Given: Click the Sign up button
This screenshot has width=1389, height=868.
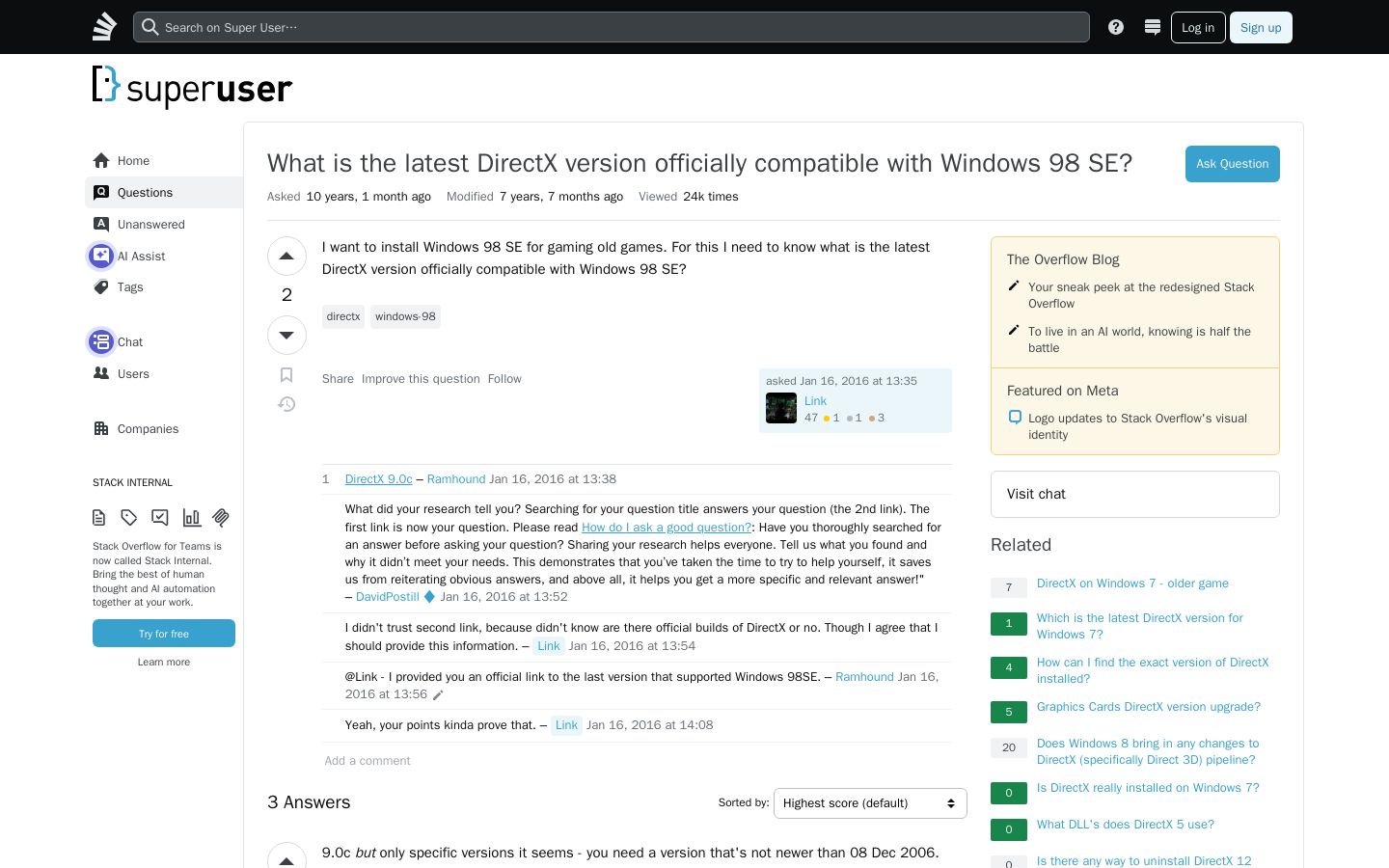Looking at the screenshot, I should pos(1261,27).
